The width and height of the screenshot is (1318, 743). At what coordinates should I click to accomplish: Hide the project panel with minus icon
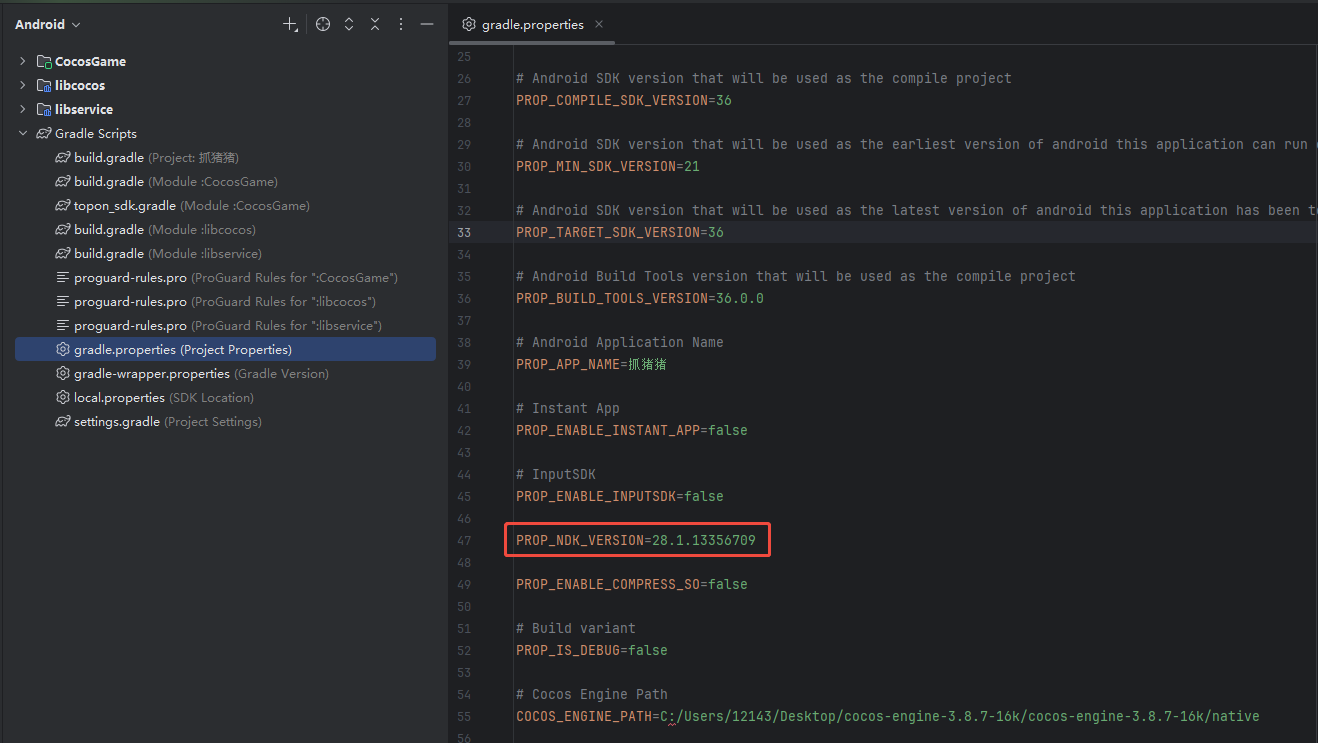tap(427, 24)
